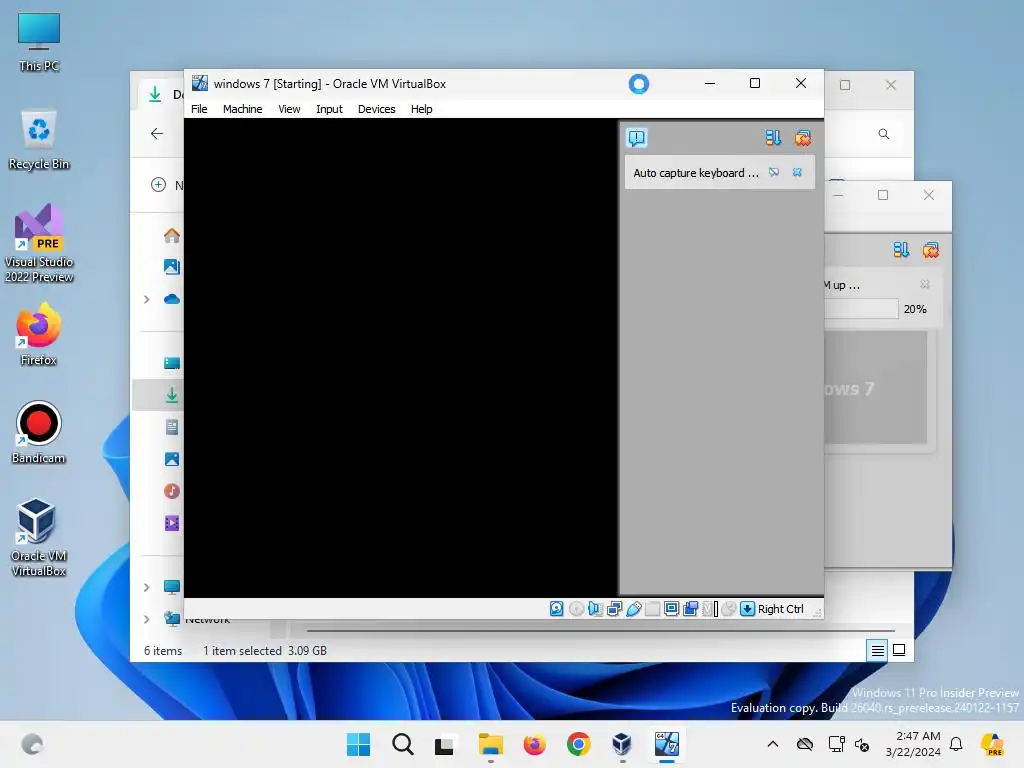Expand the This PC monitor tree chevron
Viewport: 1024px width, 768px height.
(146, 587)
